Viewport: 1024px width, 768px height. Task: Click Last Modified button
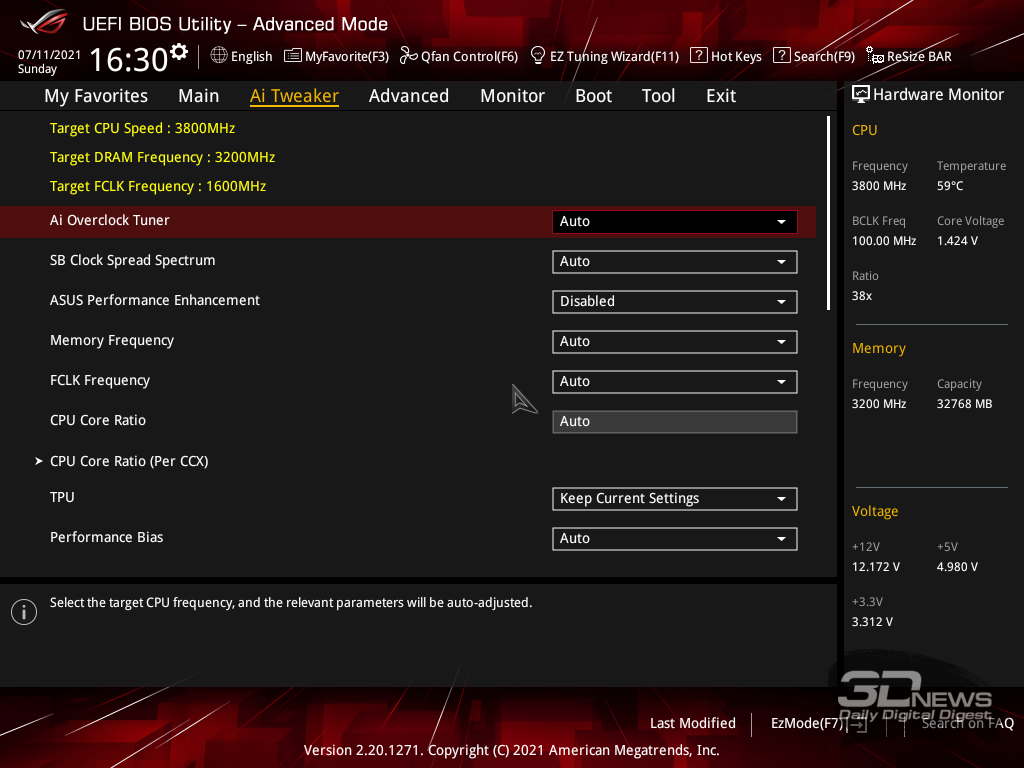693,723
